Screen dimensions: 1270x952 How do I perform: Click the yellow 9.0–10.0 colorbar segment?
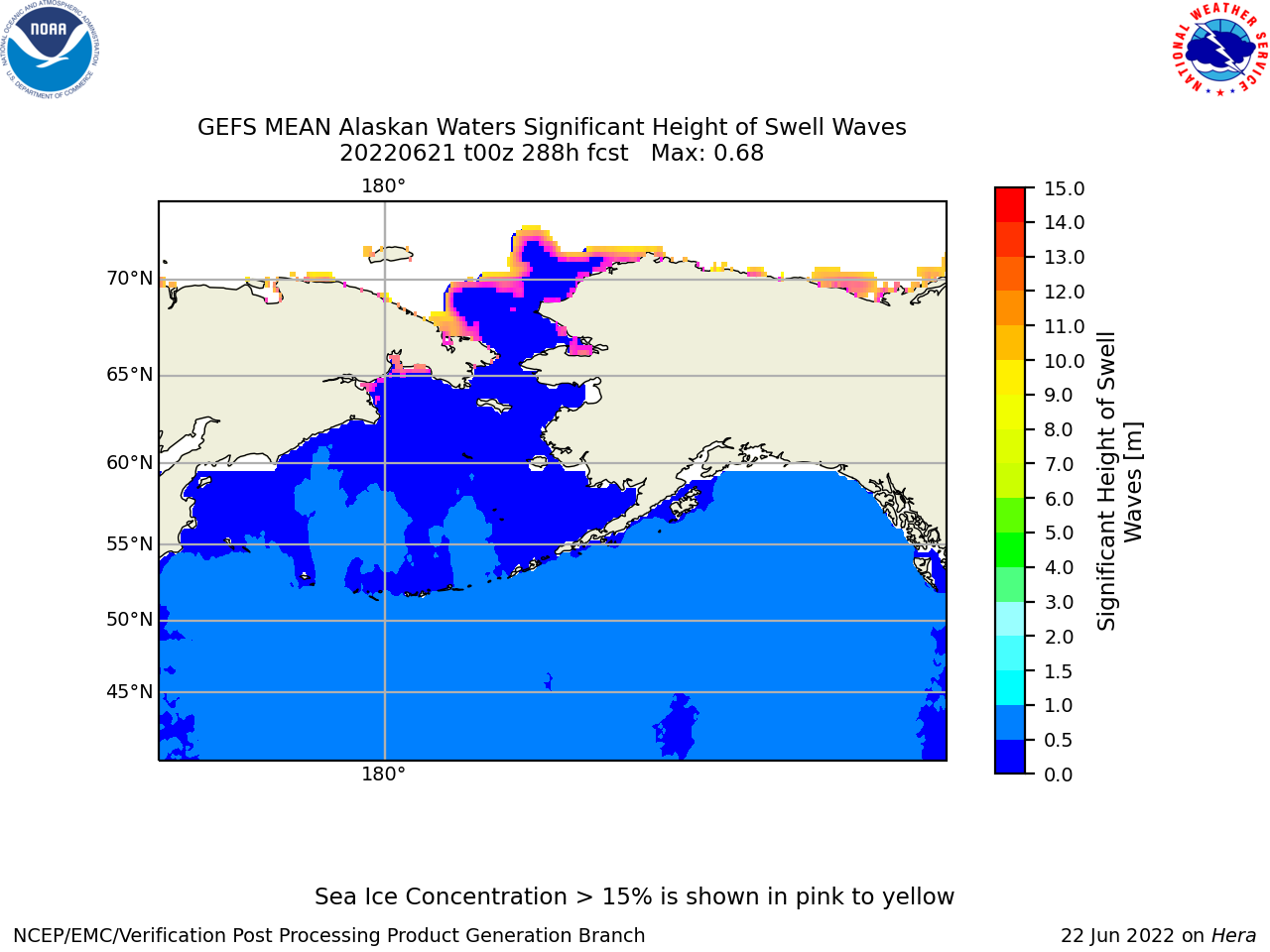pyautogui.click(x=1010, y=377)
